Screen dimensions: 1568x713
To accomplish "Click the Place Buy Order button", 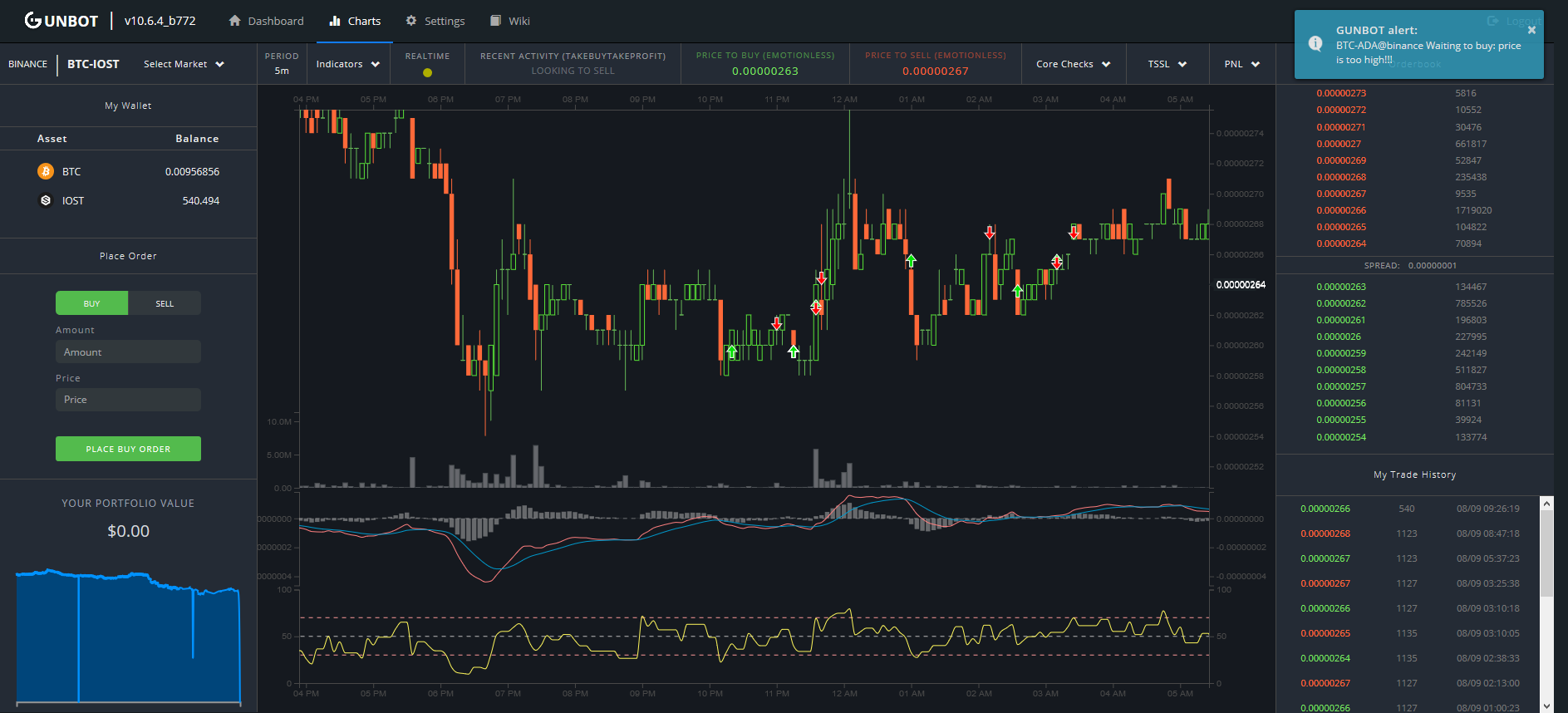I will 128,449.
